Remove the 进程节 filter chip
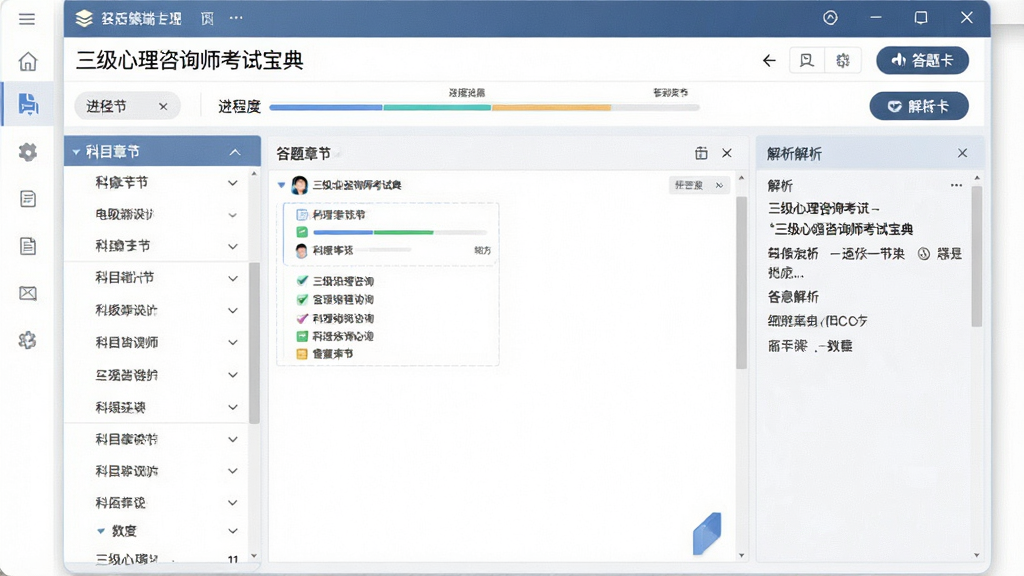 [163, 106]
